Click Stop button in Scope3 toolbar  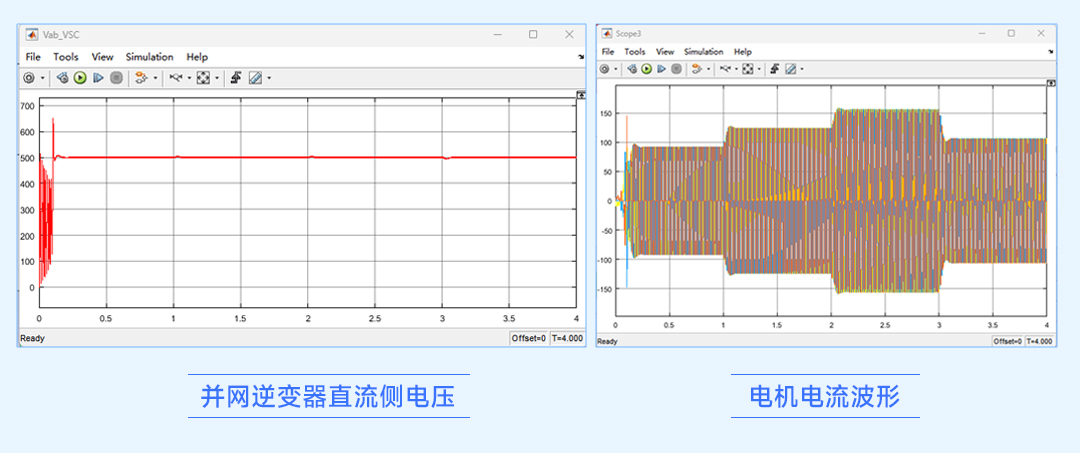(676, 69)
